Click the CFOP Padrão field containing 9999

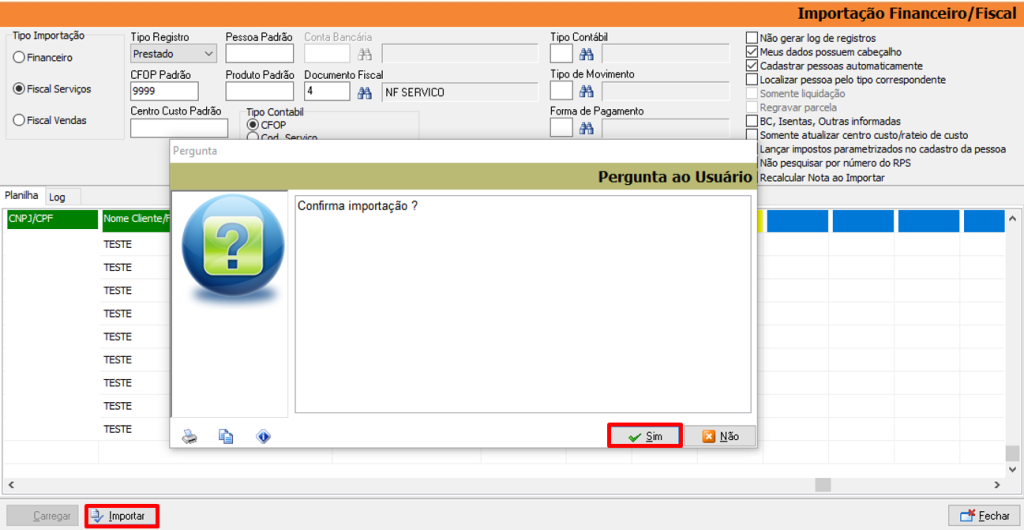click(x=164, y=91)
